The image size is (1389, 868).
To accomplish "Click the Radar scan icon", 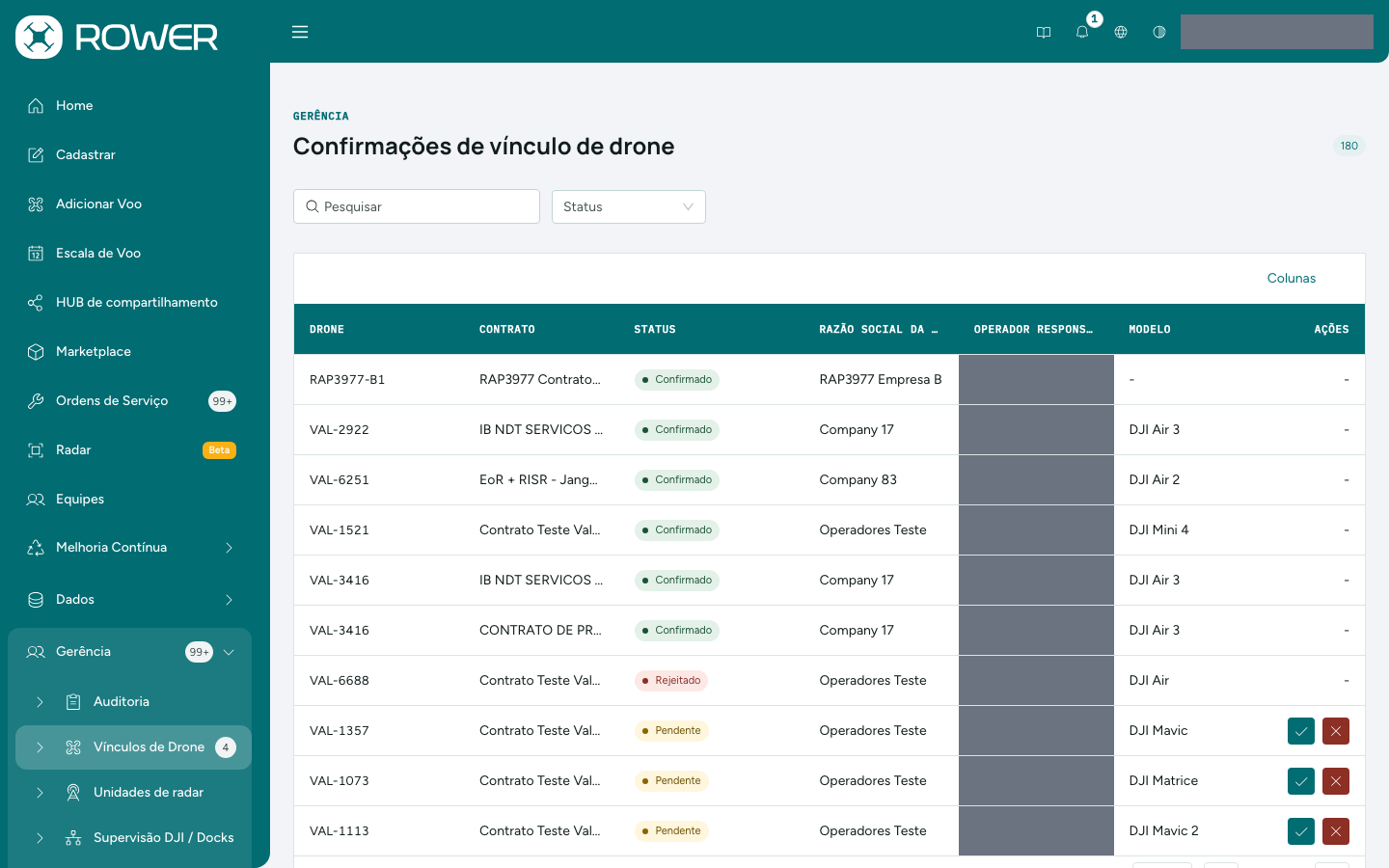I will [x=36, y=449].
